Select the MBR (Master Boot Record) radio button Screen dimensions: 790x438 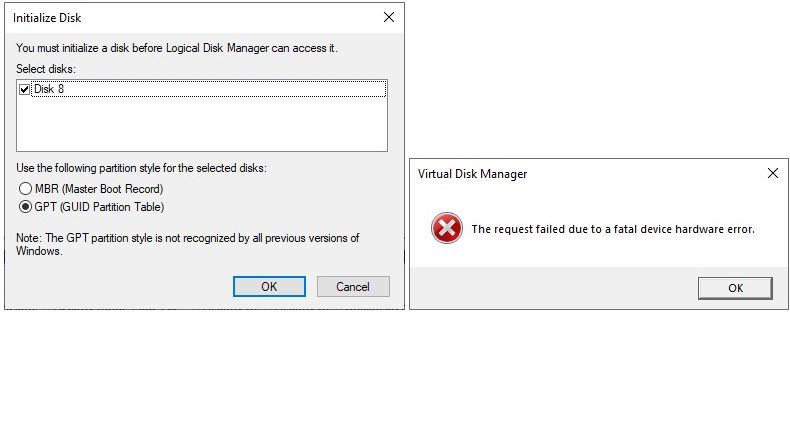point(25,189)
